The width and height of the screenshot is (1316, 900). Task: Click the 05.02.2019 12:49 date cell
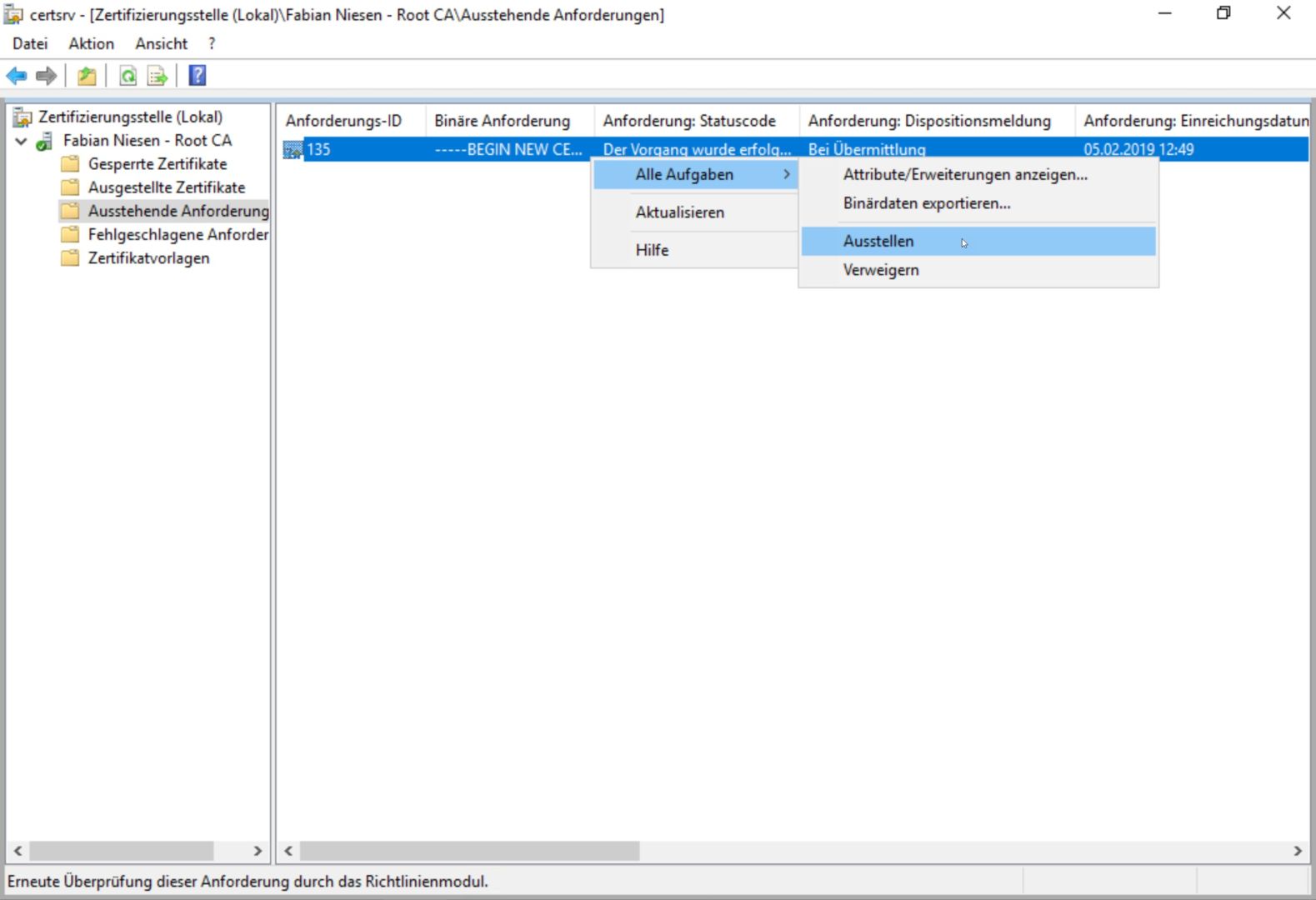pyautogui.click(x=1138, y=150)
